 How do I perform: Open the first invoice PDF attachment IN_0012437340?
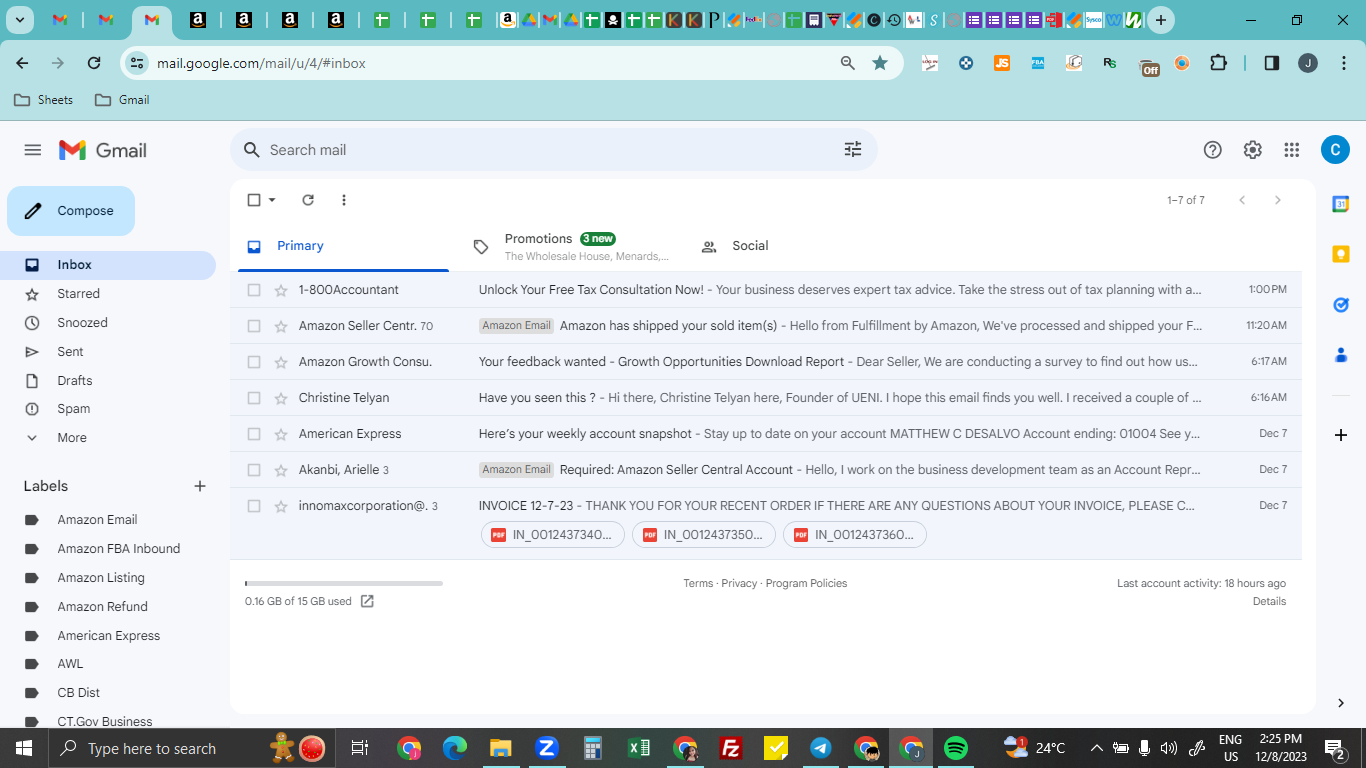pyautogui.click(x=553, y=535)
